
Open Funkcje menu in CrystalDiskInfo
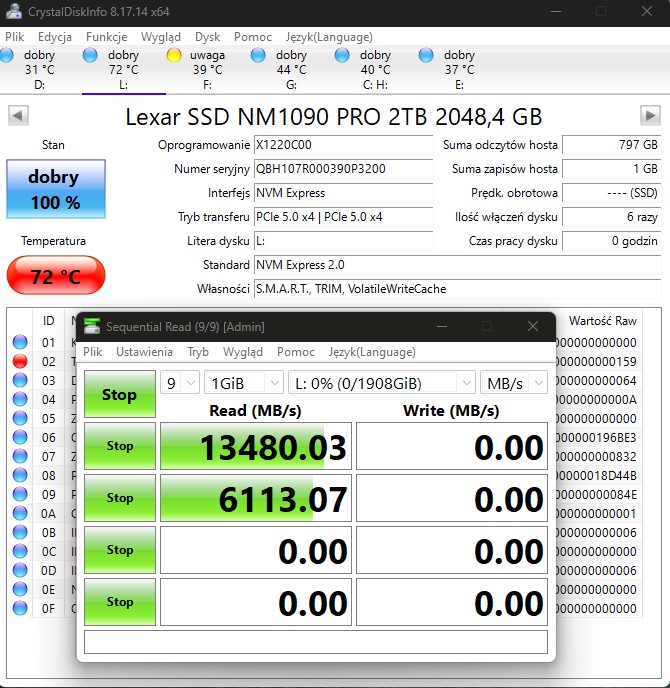[x=106, y=36]
